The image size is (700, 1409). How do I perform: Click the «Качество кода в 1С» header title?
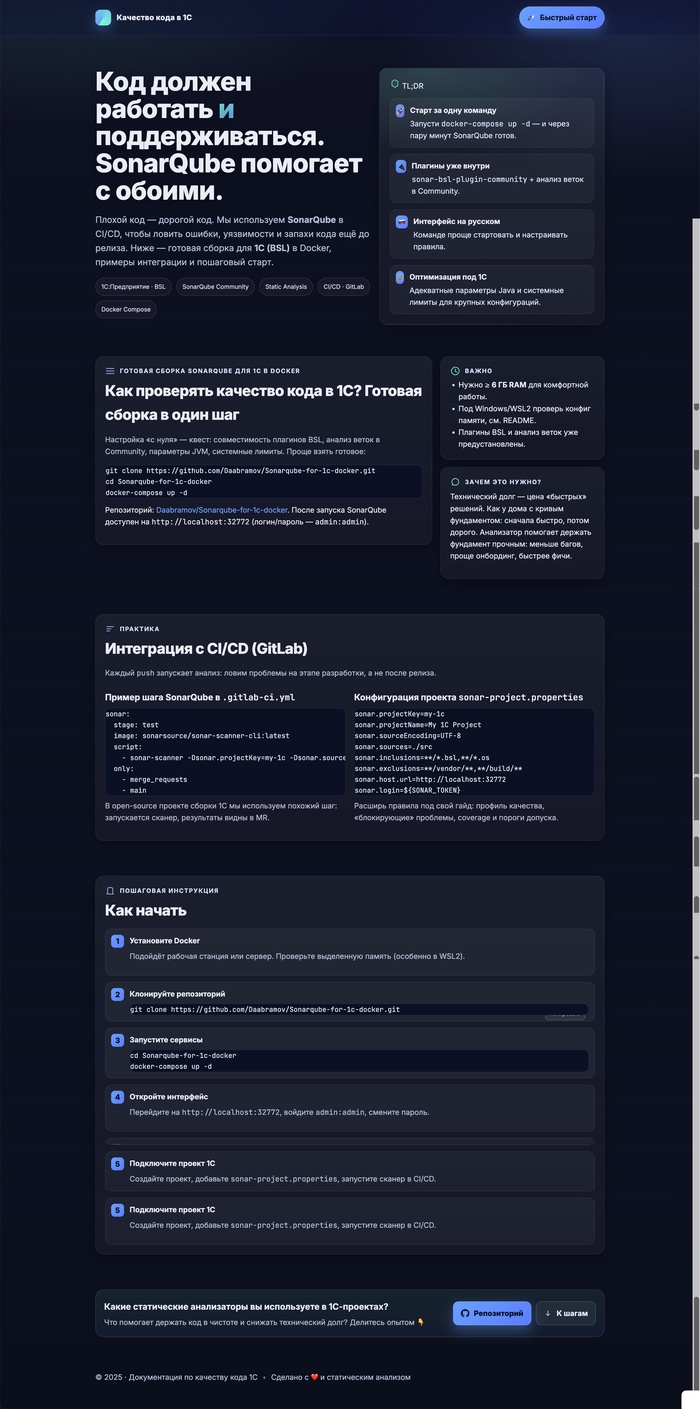[154, 18]
